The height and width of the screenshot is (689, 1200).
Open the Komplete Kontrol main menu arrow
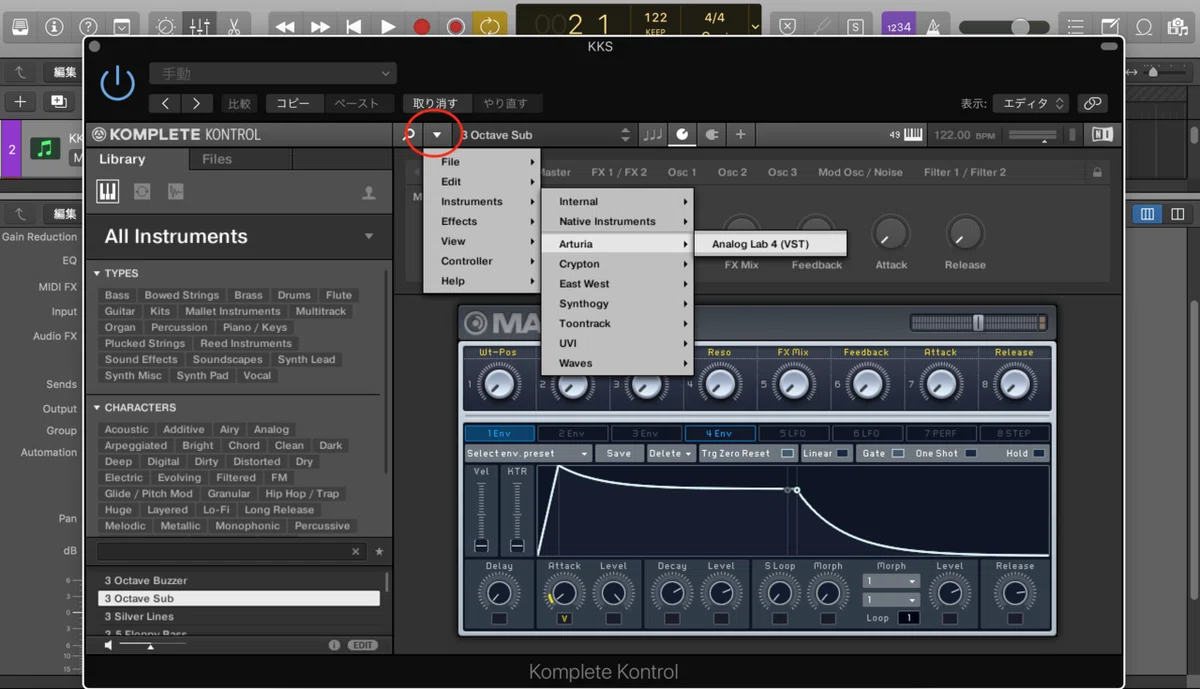tap(437, 135)
